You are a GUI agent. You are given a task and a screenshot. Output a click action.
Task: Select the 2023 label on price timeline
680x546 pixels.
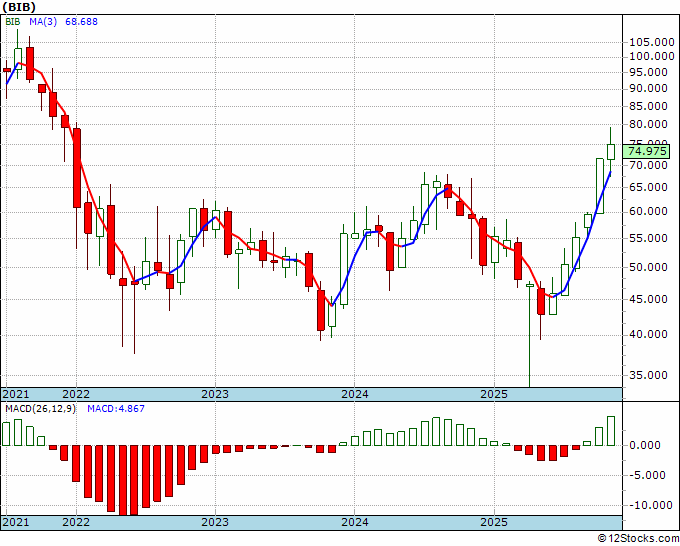[215, 394]
